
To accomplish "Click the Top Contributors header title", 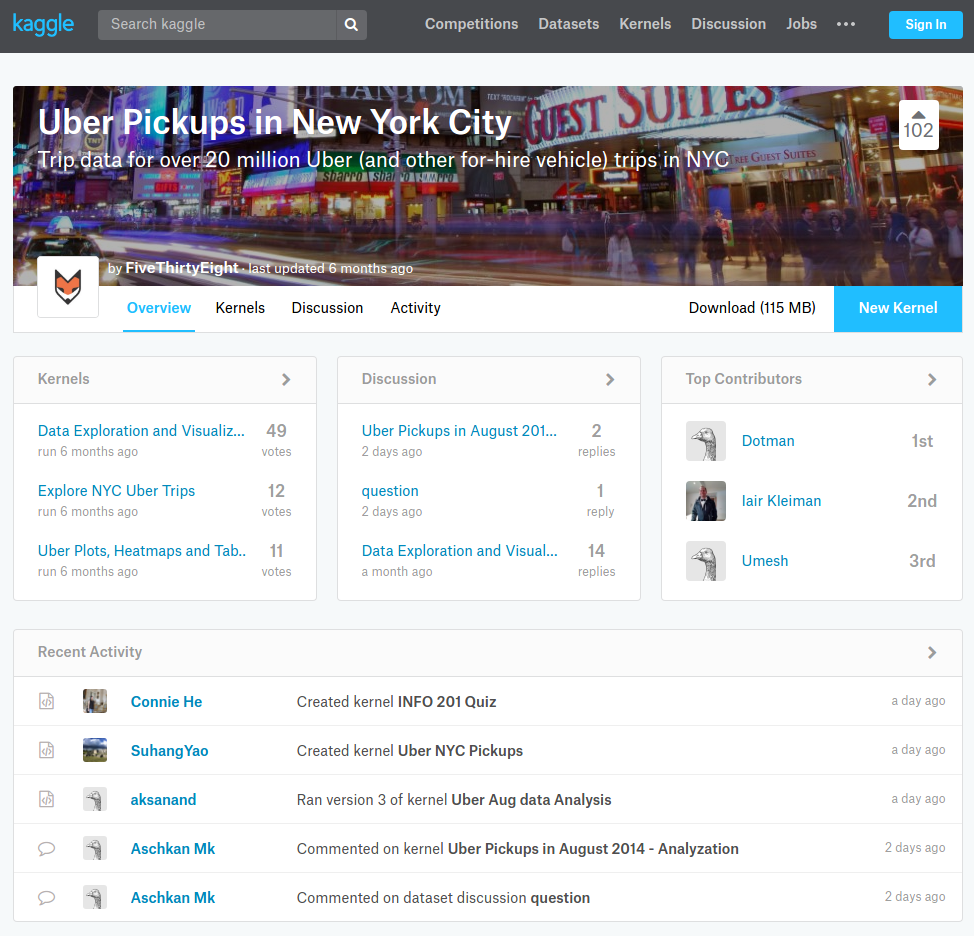I will point(744,379).
